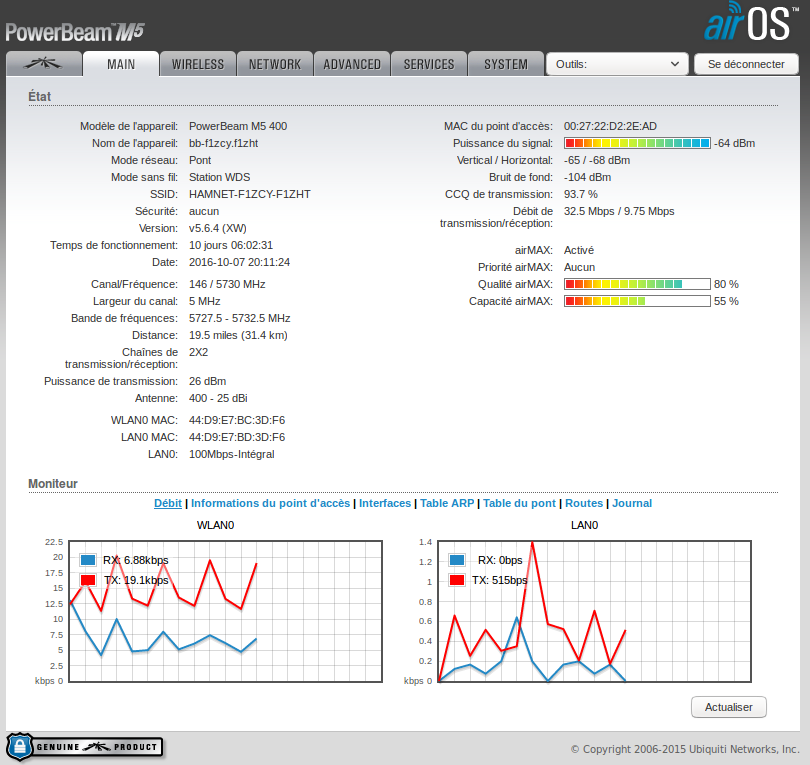The height and width of the screenshot is (765, 810).
Task: Click the Actualiser button
Action: [728, 707]
